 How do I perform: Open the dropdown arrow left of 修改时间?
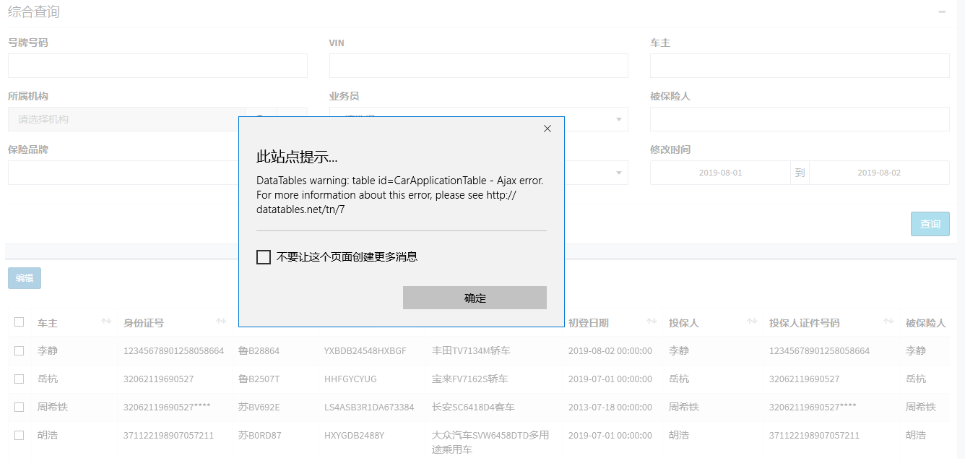click(619, 173)
